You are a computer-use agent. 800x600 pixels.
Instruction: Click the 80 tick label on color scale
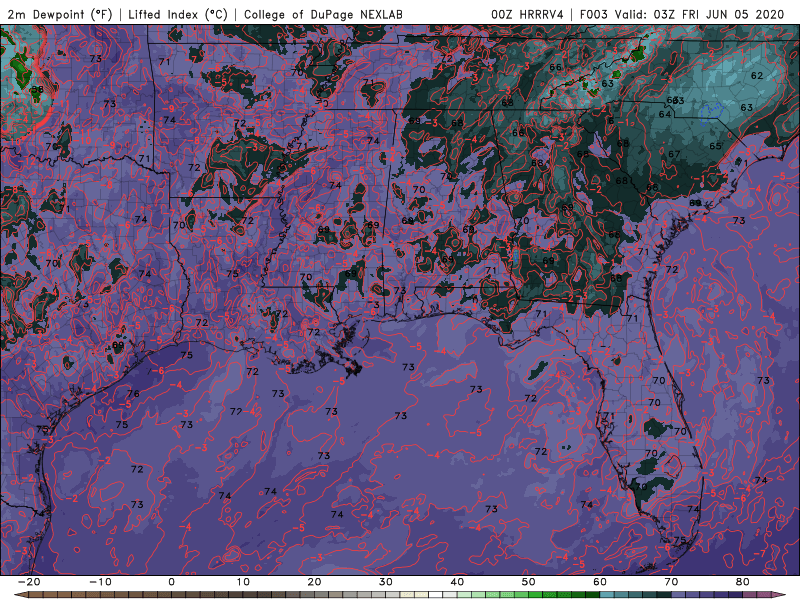[743, 582]
